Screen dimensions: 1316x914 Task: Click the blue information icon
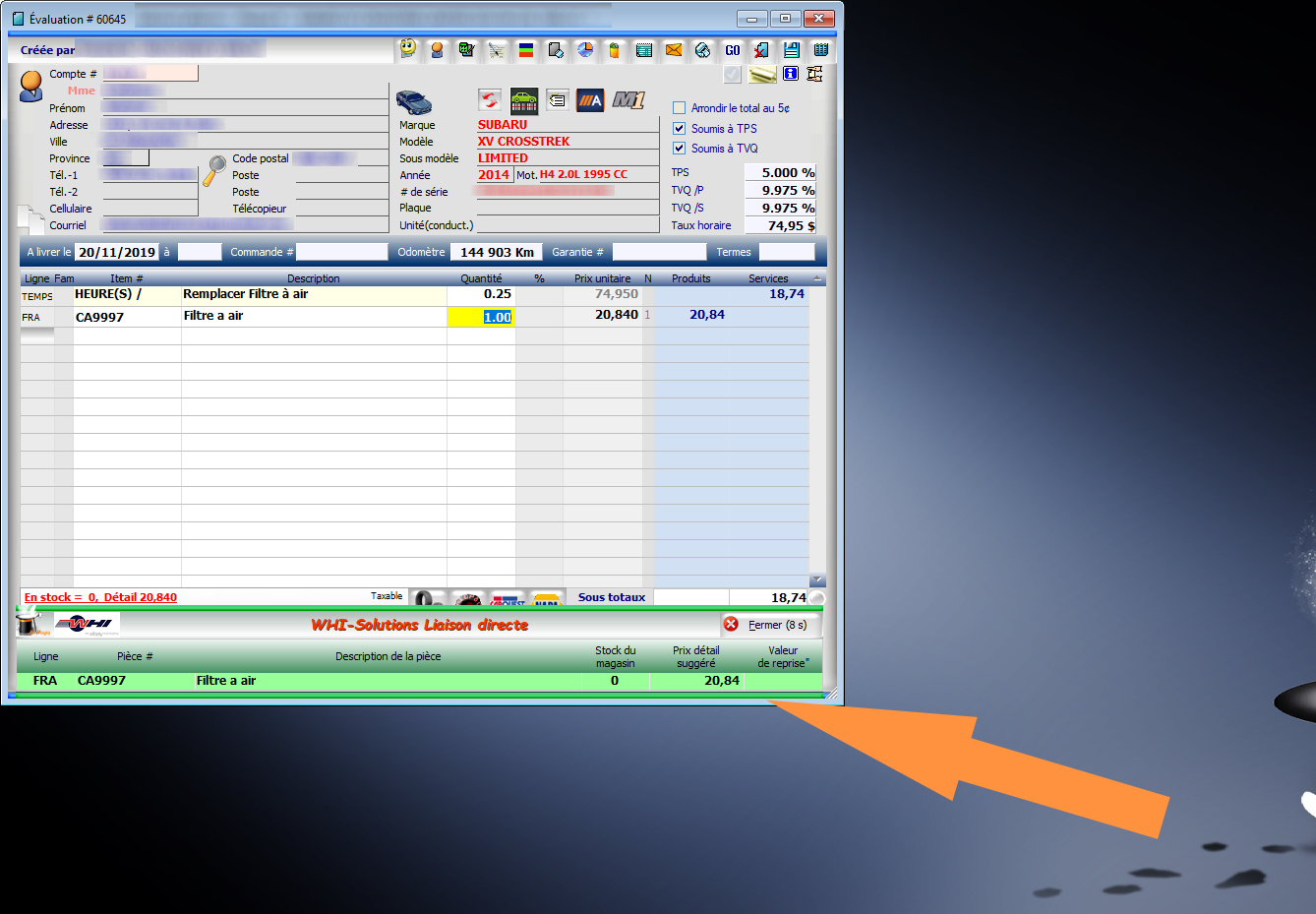tap(790, 74)
